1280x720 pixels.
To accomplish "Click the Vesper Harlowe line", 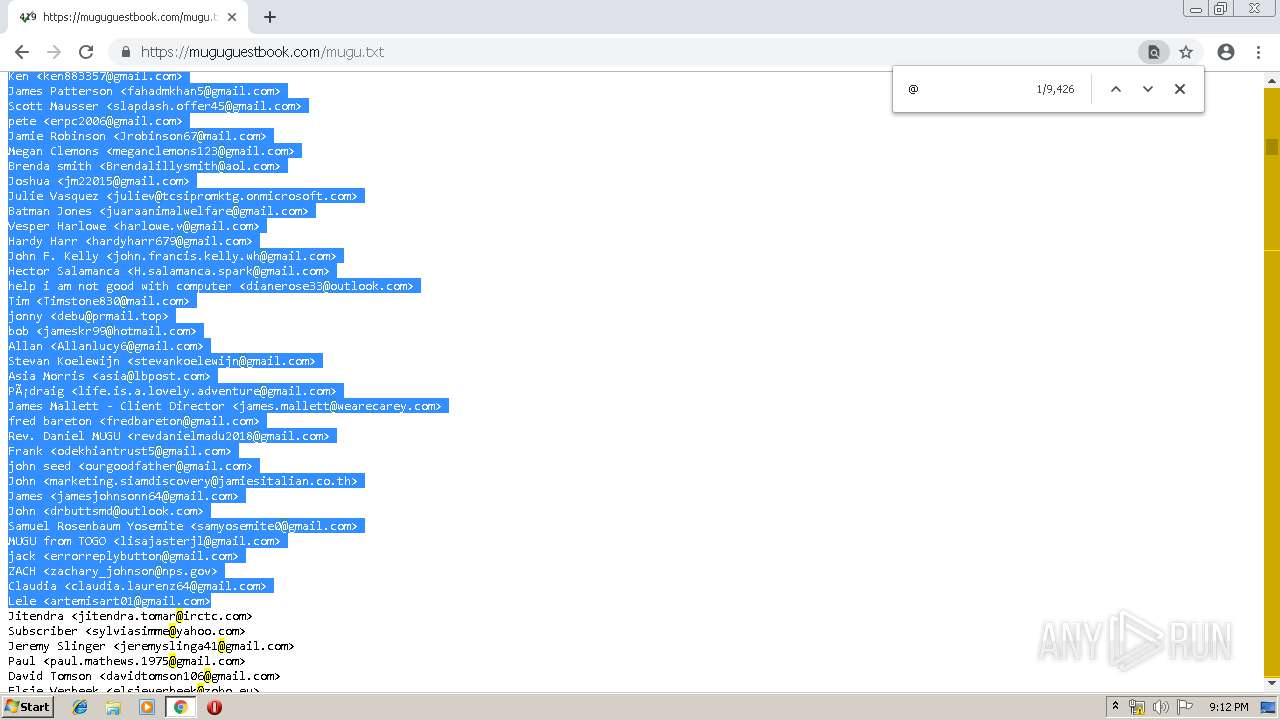I will pyautogui.click(x=134, y=226).
